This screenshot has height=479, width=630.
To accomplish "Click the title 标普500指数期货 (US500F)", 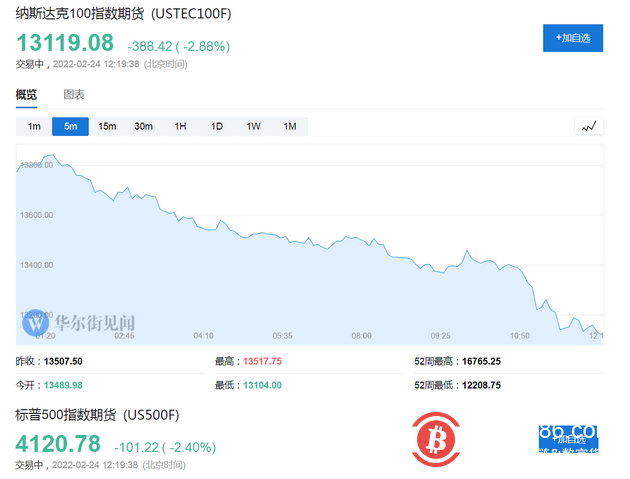I will click(x=97, y=415).
